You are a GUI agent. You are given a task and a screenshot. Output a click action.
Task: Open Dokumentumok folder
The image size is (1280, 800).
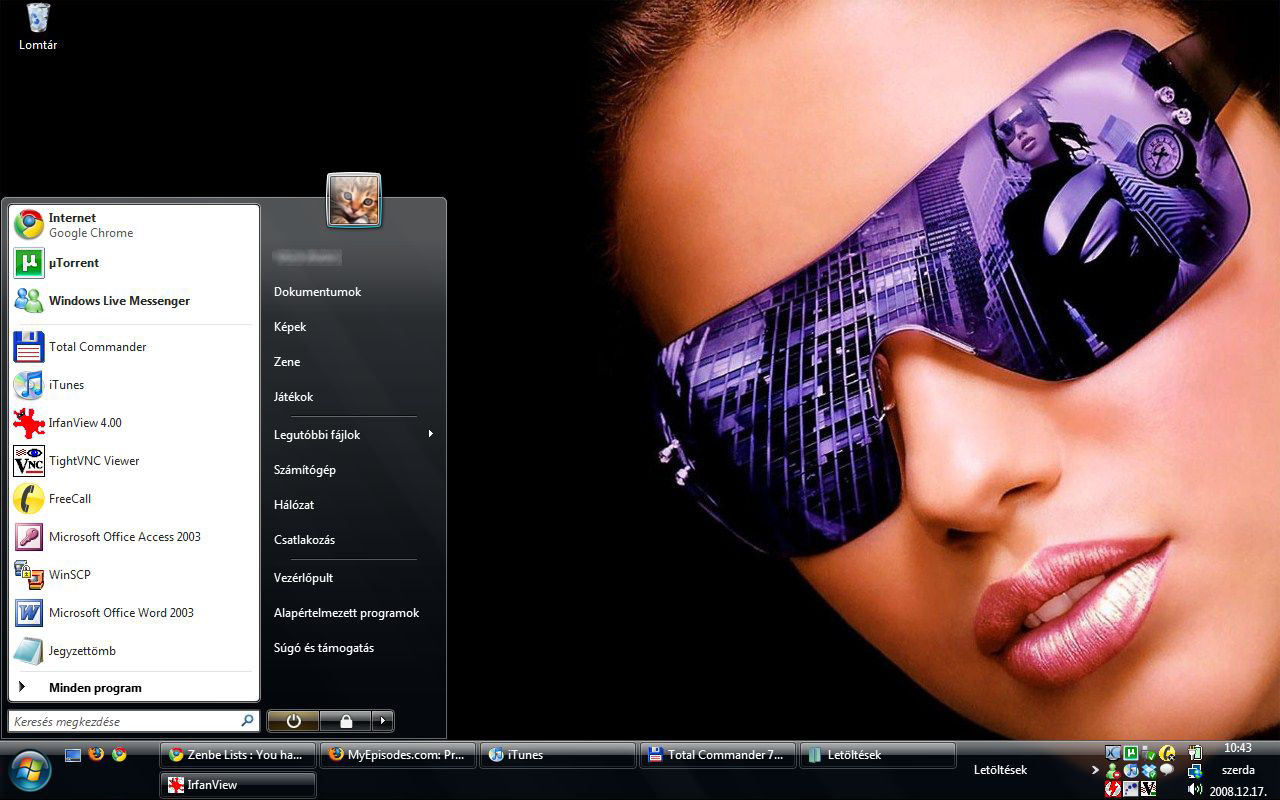click(318, 292)
